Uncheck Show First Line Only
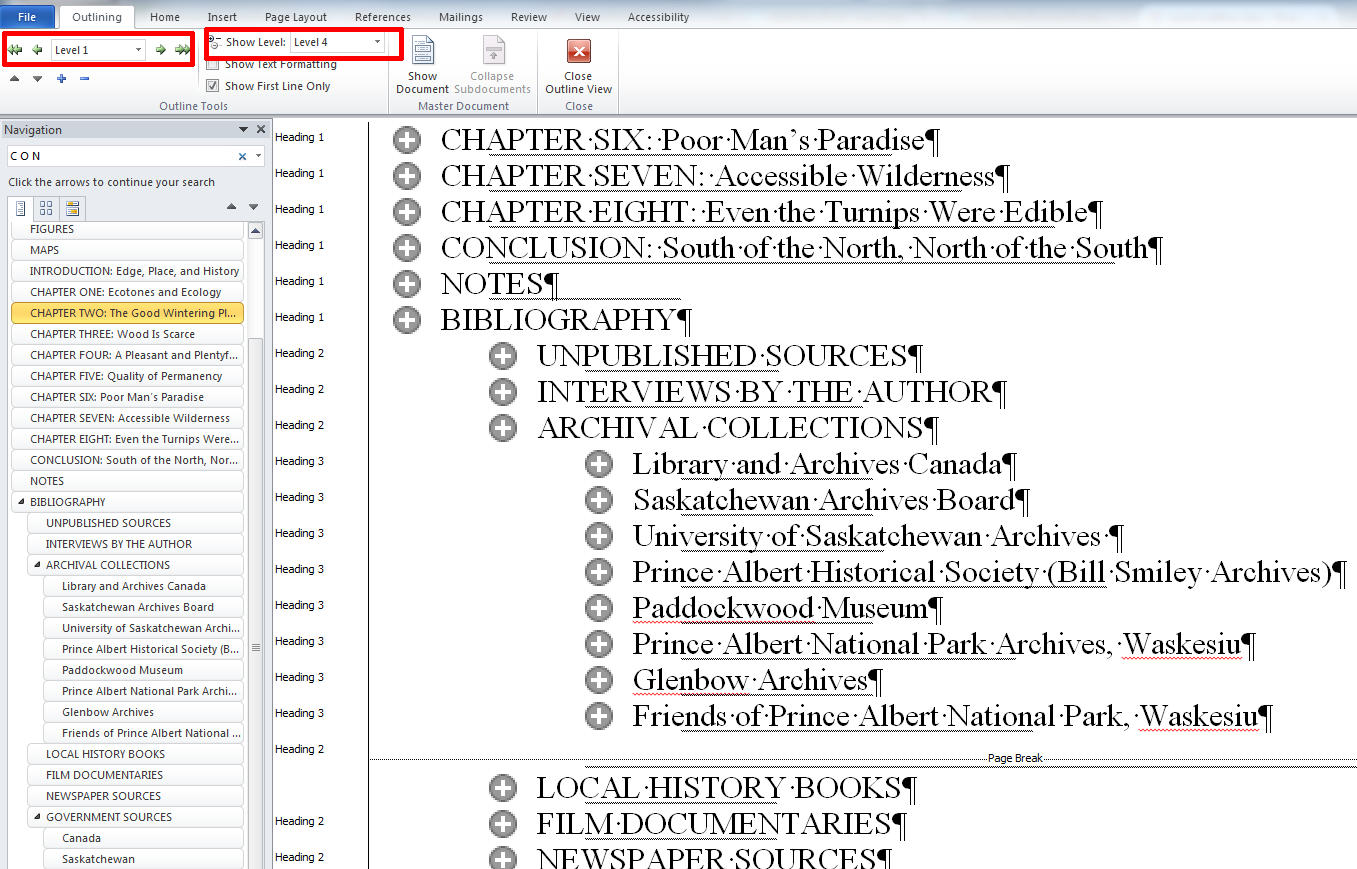The image size is (1357, 869). [212, 86]
